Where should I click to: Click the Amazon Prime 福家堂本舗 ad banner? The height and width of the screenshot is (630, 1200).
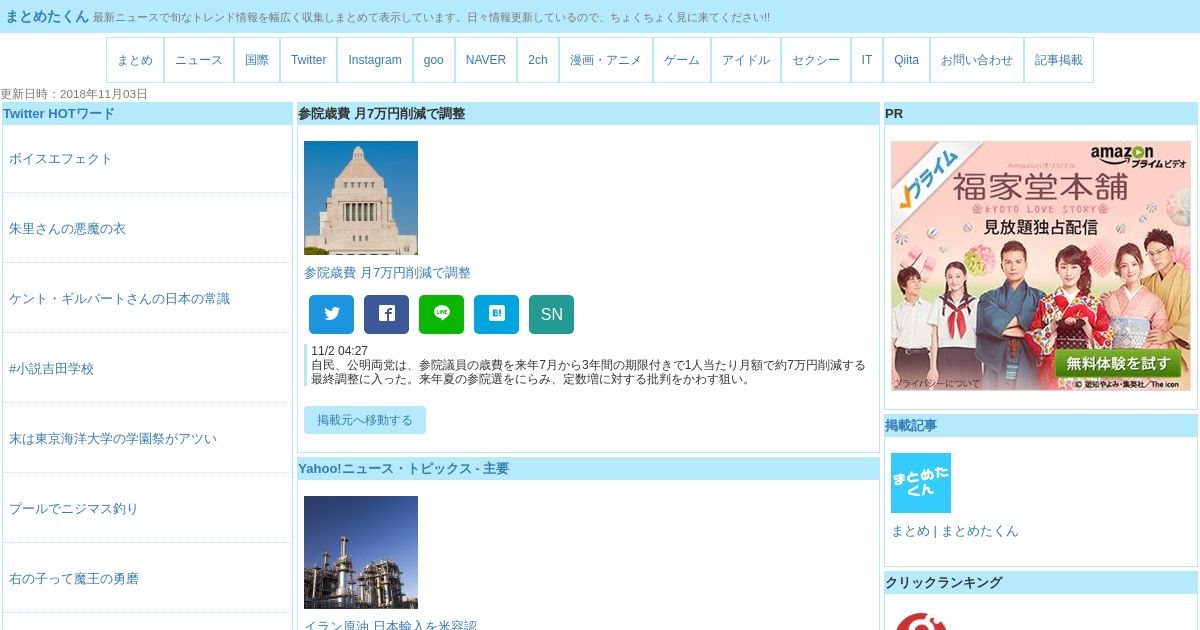[x=1041, y=266]
